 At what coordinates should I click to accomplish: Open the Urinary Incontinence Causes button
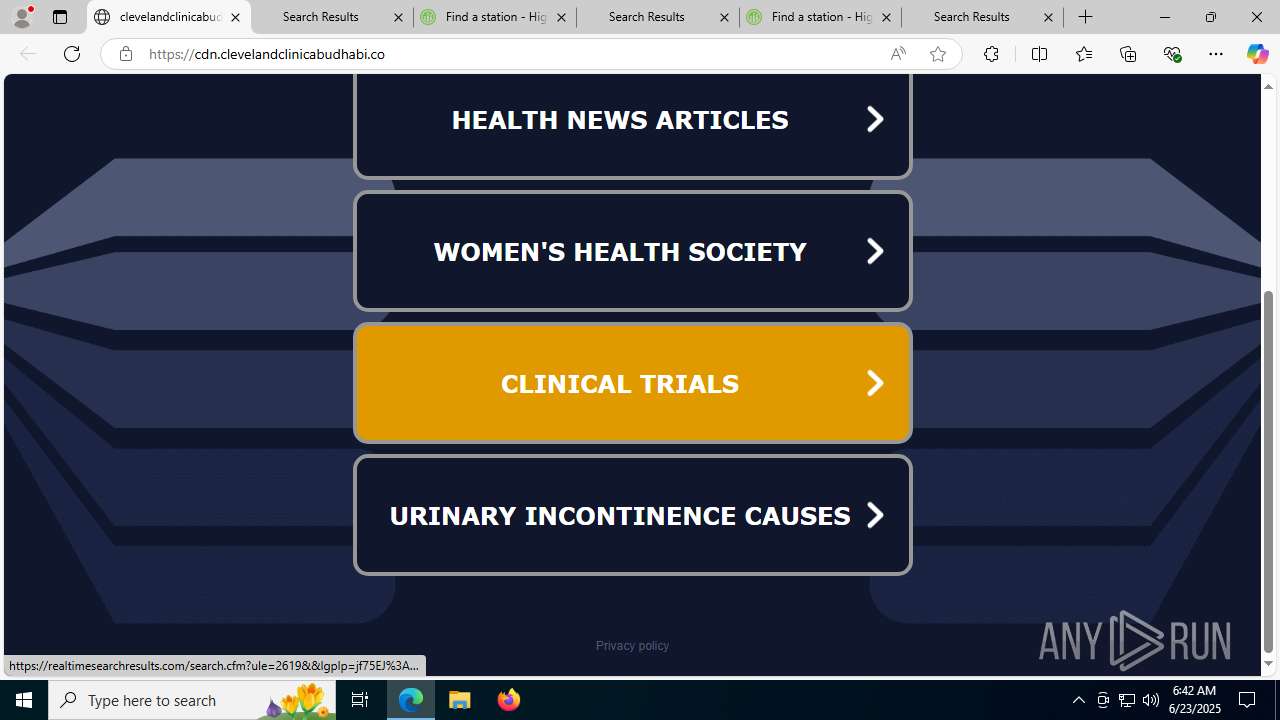click(x=633, y=515)
